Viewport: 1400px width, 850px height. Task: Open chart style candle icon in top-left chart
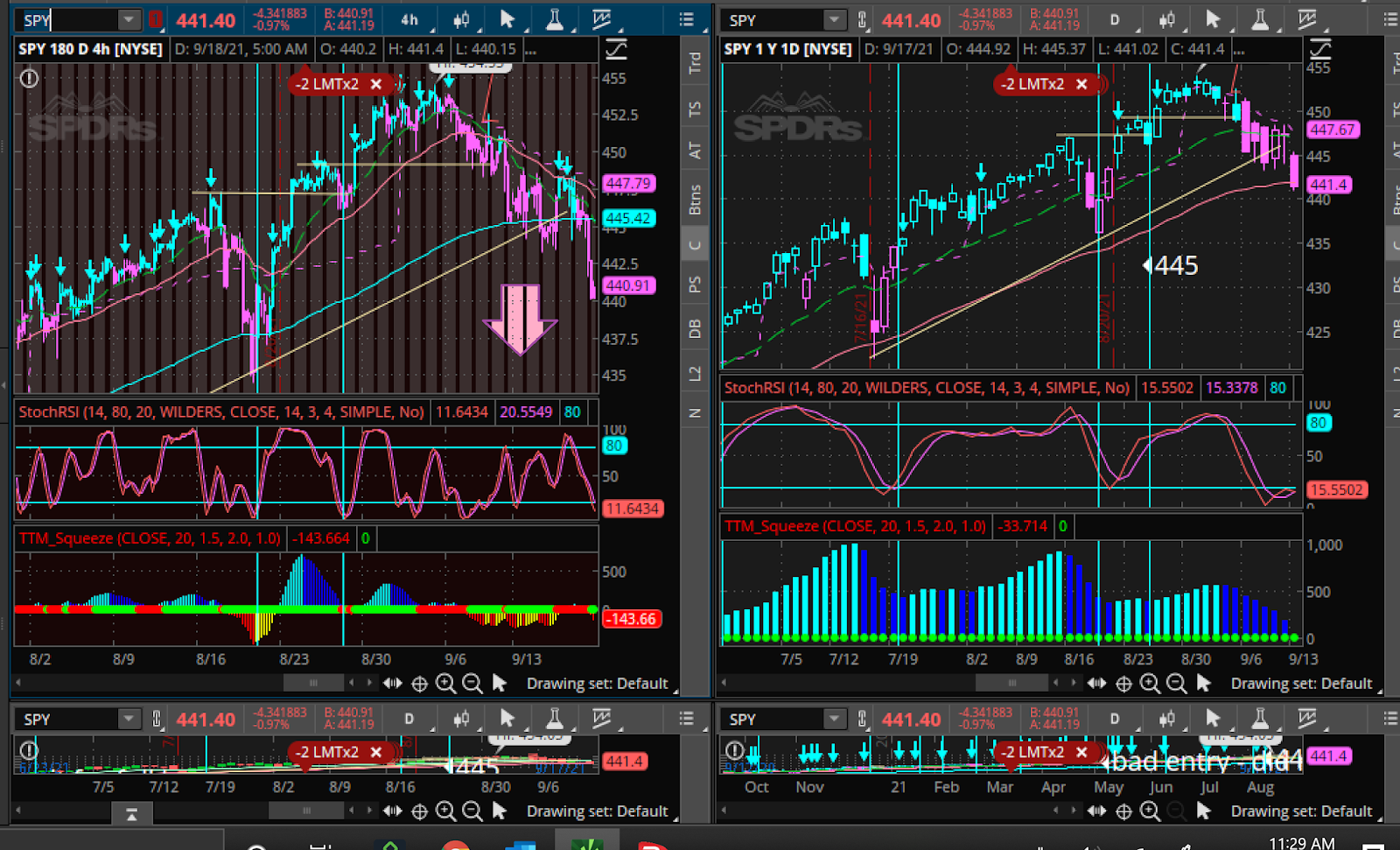click(461, 20)
